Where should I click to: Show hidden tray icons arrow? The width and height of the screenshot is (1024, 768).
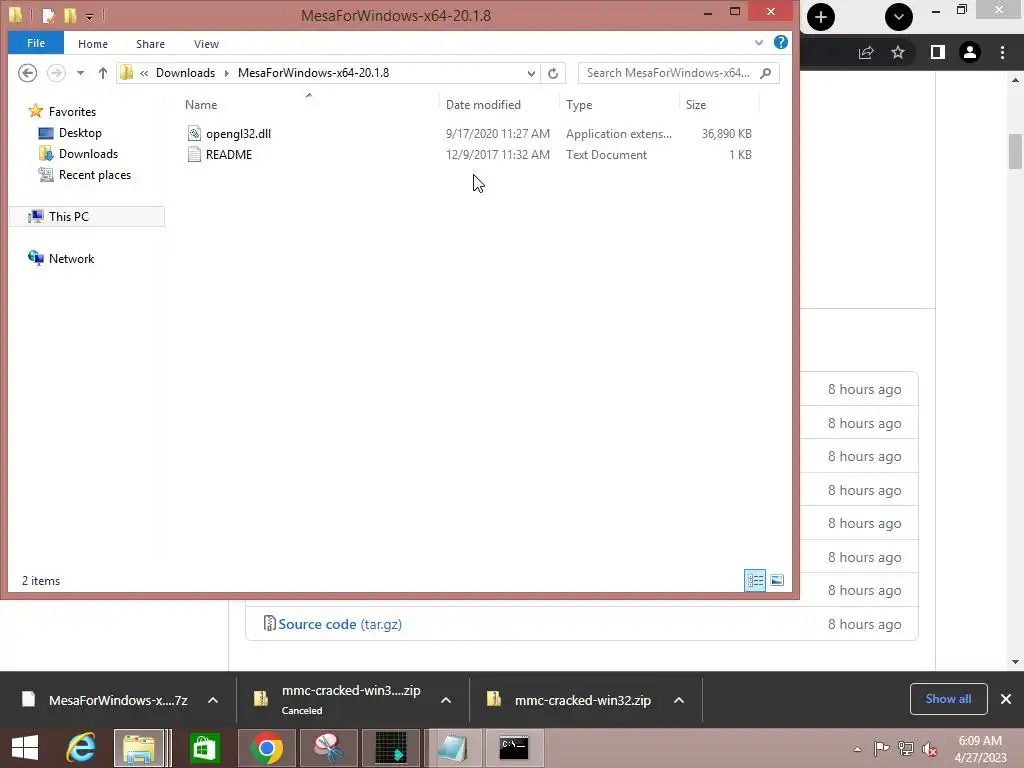coord(857,749)
